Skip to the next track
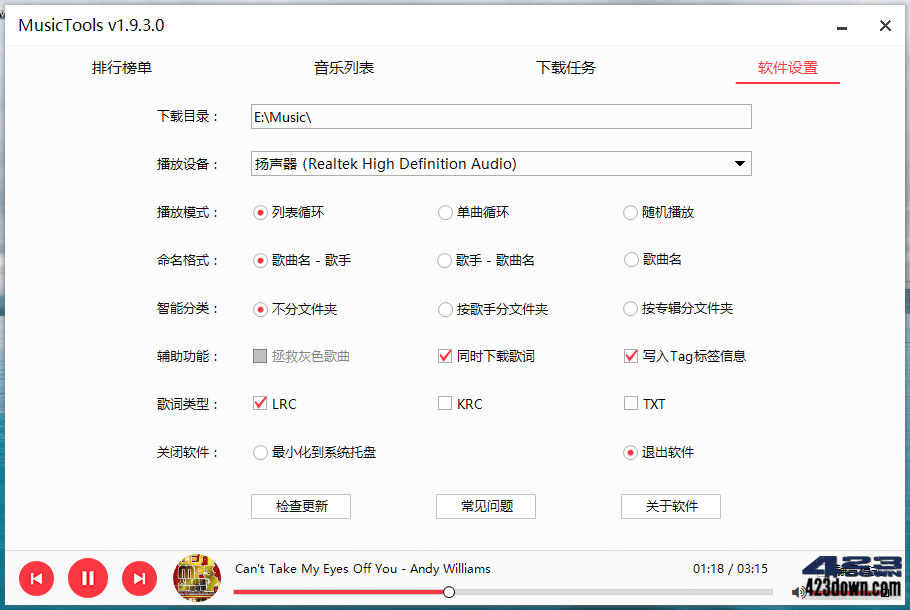 [x=139, y=578]
